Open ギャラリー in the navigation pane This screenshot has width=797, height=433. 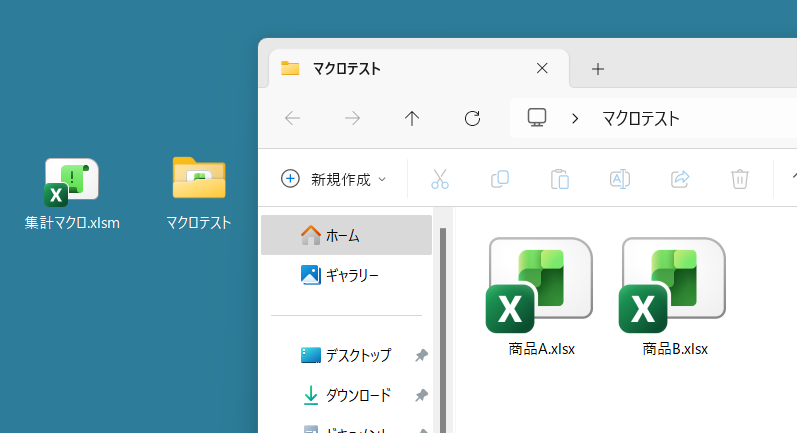click(x=350, y=274)
